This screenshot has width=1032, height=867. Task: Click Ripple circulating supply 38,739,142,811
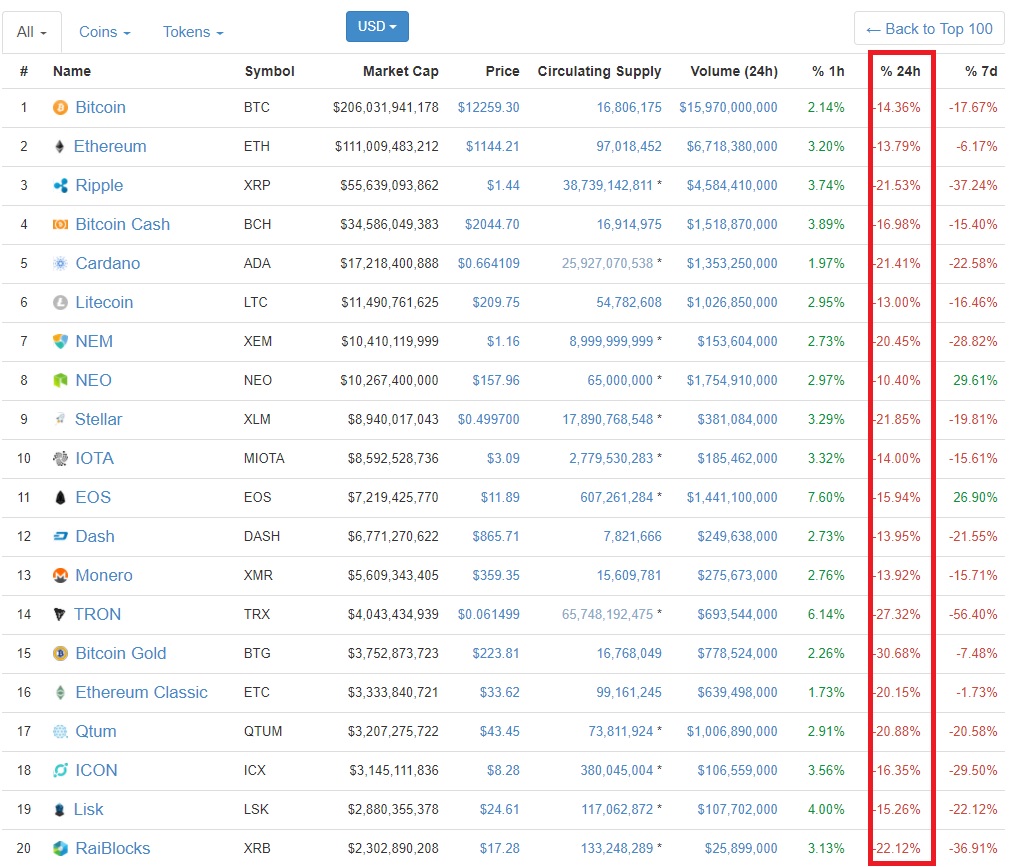pyautogui.click(x=607, y=186)
